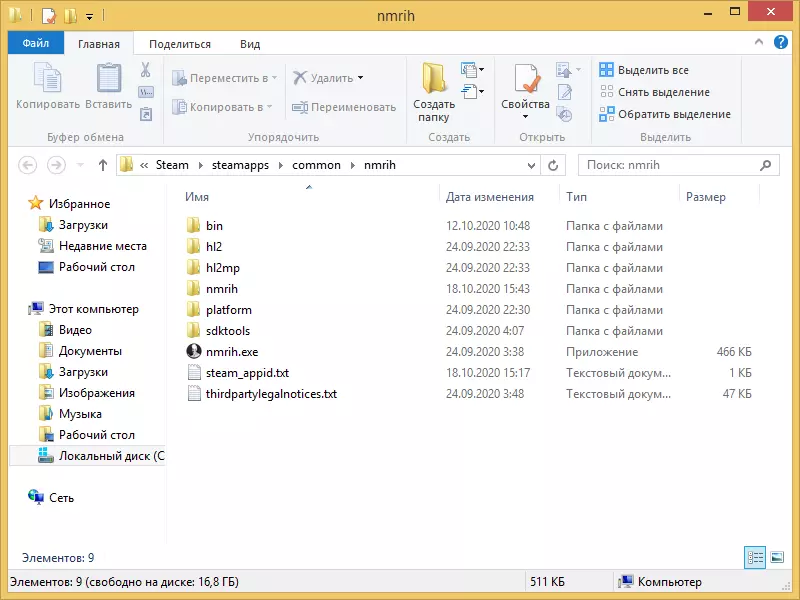Click the Paste (Вставить) ribbon icon
The width and height of the screenshot is (800, 600).
109,77
